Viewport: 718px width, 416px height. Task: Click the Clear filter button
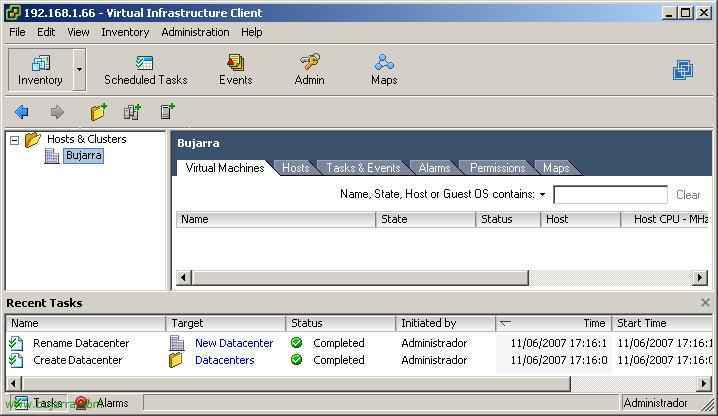tap(688, 195)
